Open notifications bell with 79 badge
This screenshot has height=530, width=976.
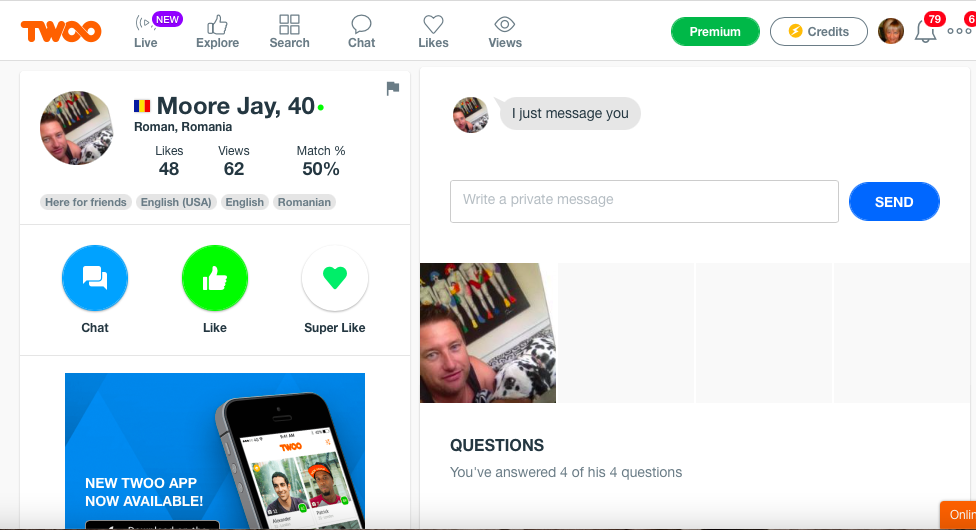click(926, 31)
